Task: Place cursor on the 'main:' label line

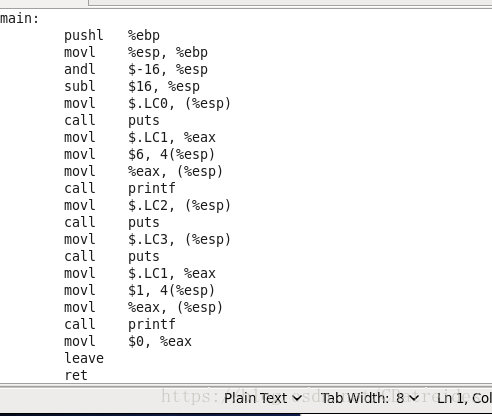Action: click(x=20, y=18)
